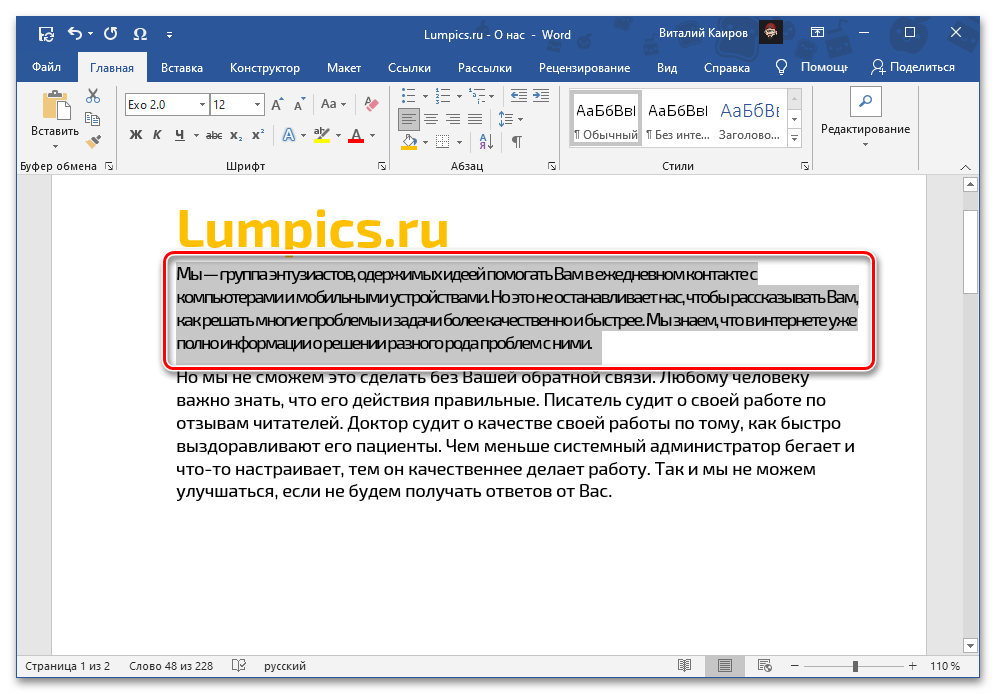
Task: Click the Copy icon
Action: (x=93, y=119)
